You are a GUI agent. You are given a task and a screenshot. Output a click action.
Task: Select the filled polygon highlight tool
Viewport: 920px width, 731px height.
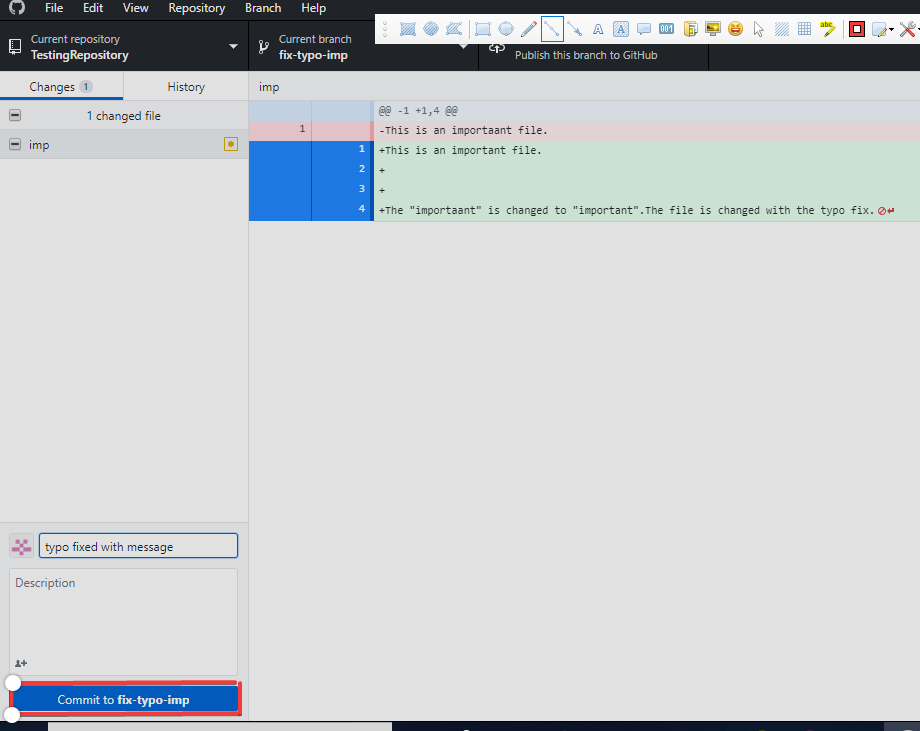[454, 29]
